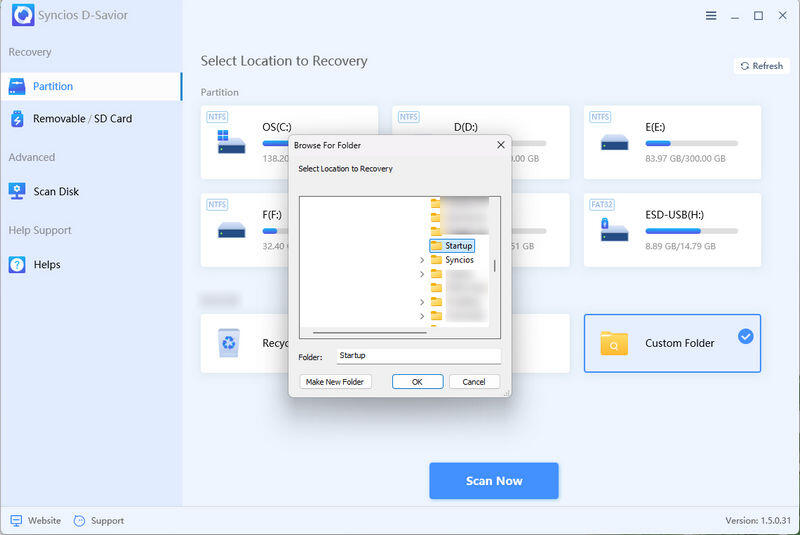Select the Syncios folder in tree
800x535 pixels.
click(459, 260)
